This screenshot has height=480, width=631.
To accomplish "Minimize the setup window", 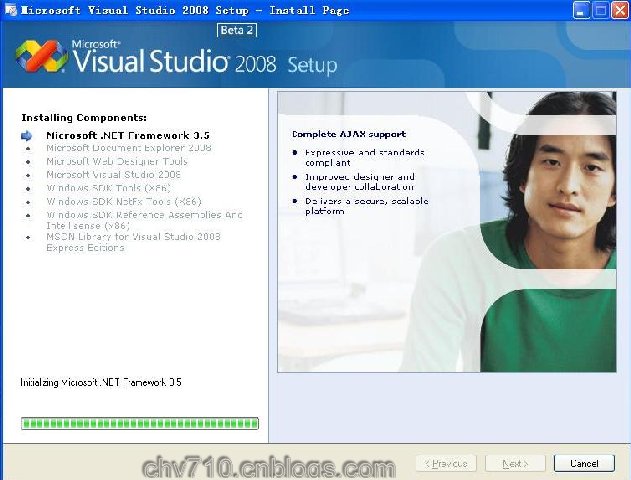I will (581, 10).
